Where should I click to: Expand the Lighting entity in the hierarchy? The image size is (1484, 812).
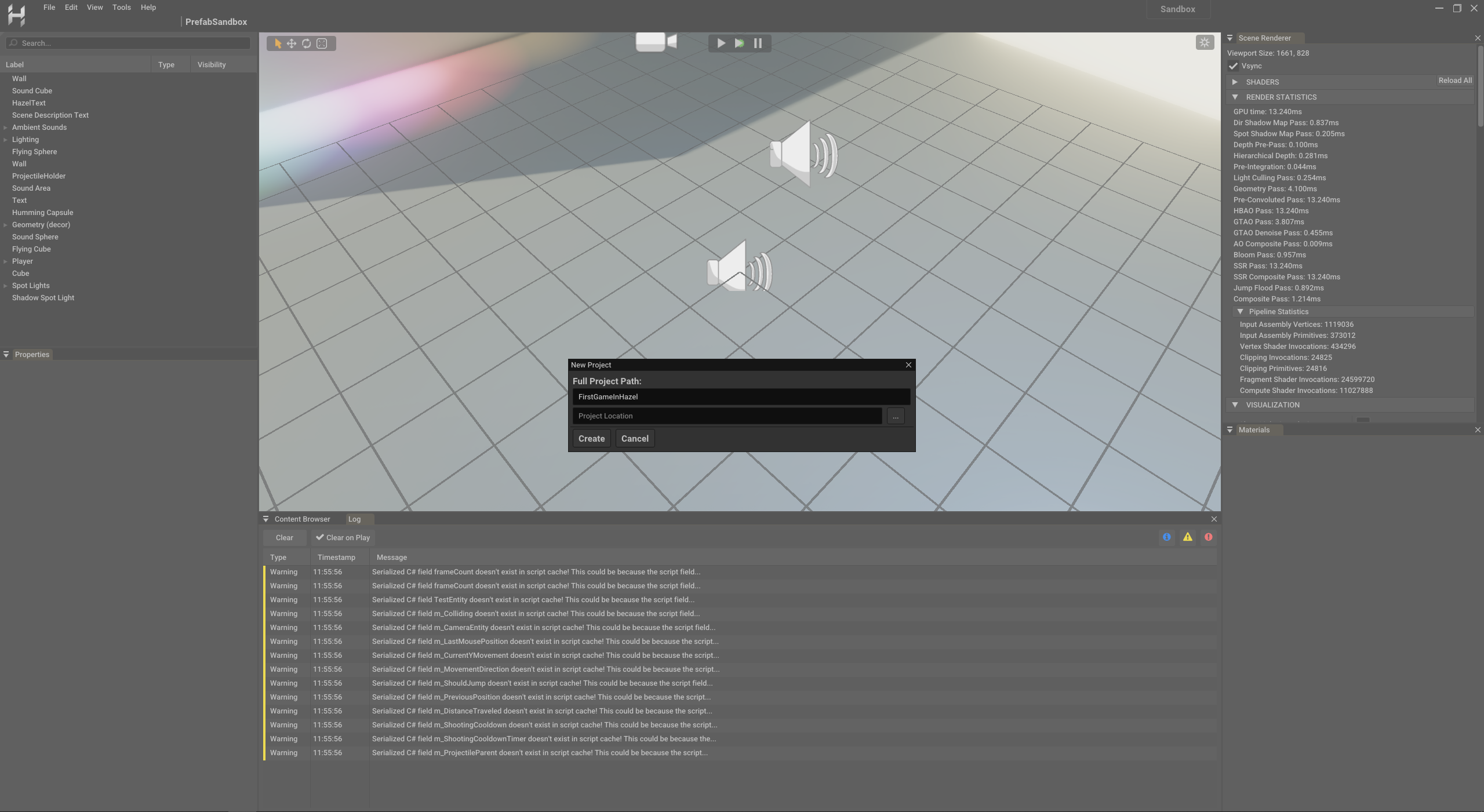(x=5, y=139)
